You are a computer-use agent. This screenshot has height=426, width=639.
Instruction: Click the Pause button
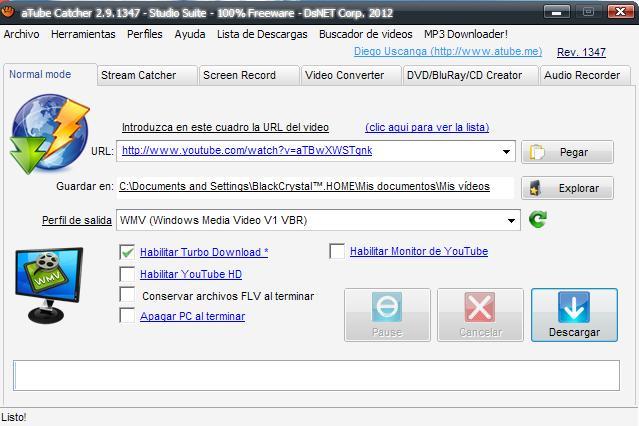click(387, 315)
